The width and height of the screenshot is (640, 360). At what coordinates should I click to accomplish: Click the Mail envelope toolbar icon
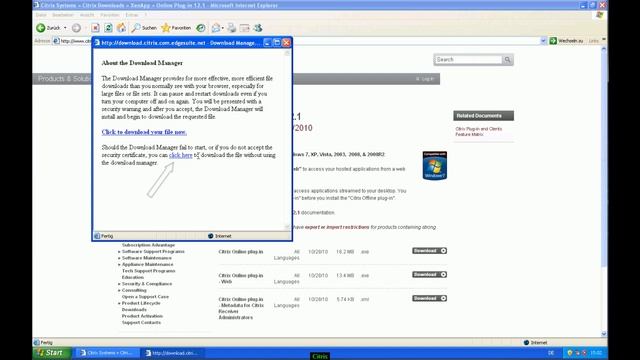216,28
